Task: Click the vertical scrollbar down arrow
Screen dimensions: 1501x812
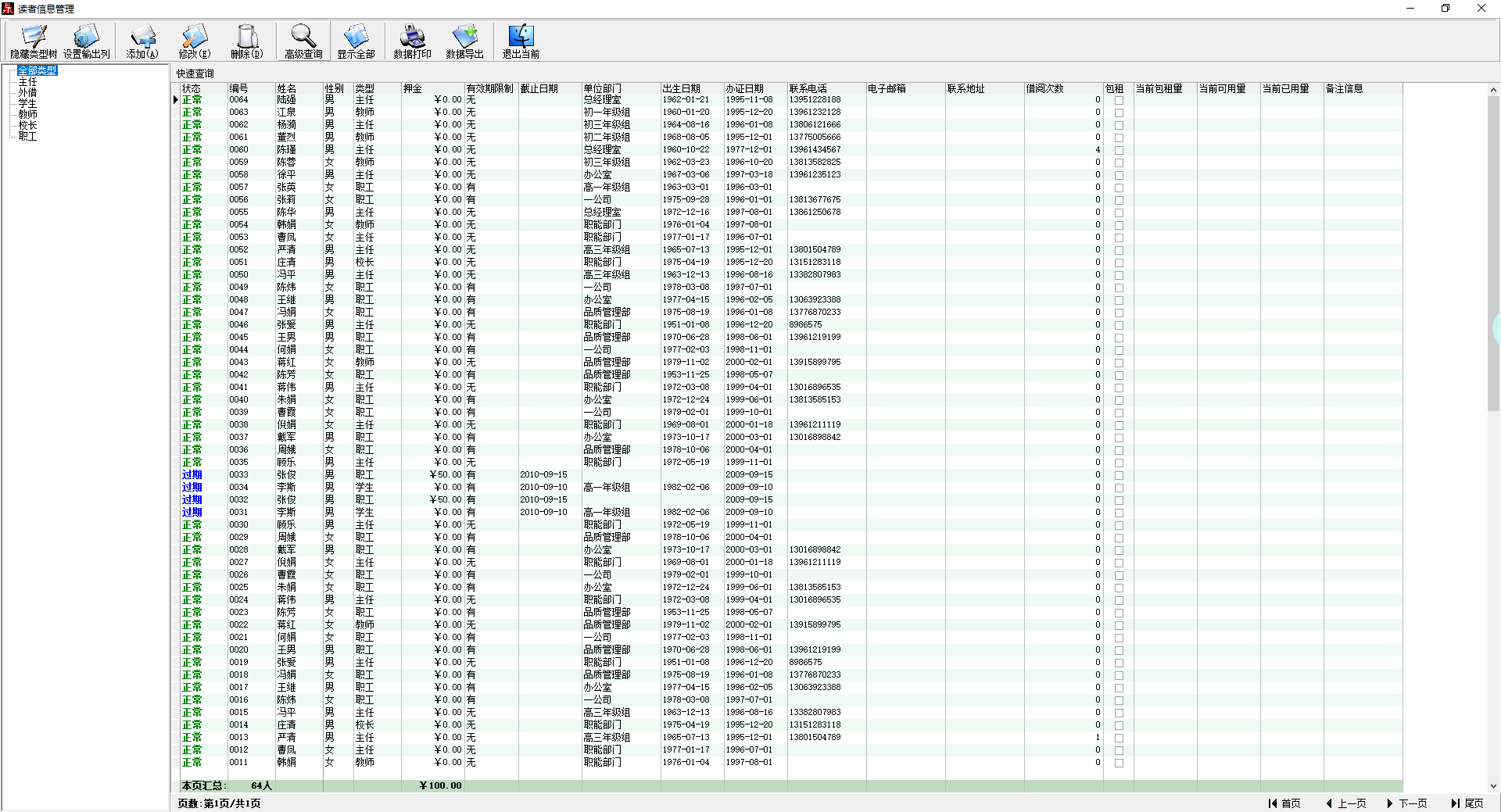Action: tap(1493, 786)
